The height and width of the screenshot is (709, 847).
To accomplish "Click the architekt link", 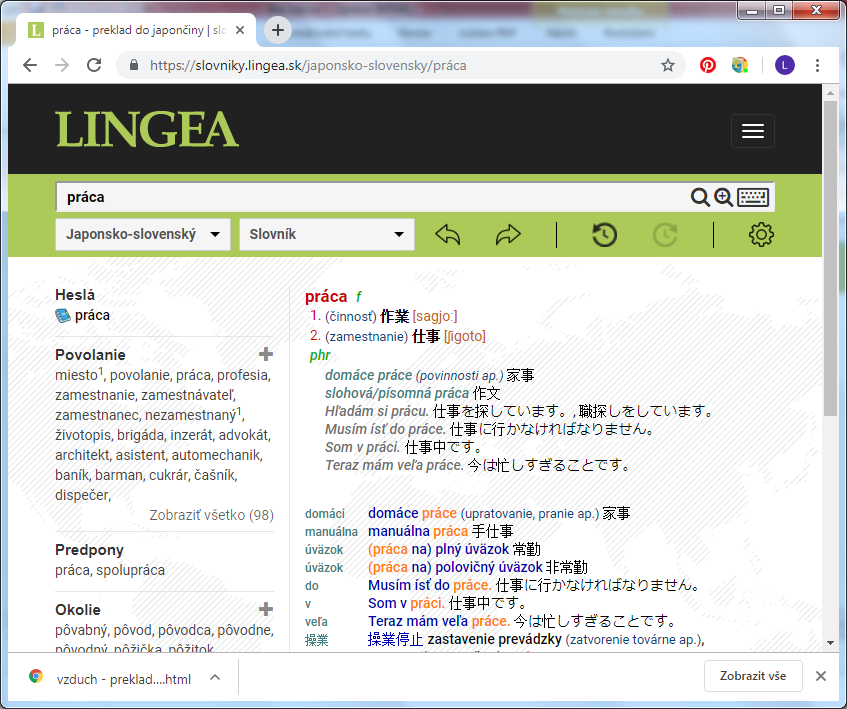I will [82, 455].
